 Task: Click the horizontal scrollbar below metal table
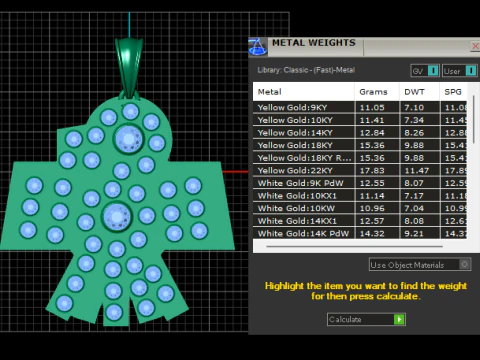click(355, 247)
